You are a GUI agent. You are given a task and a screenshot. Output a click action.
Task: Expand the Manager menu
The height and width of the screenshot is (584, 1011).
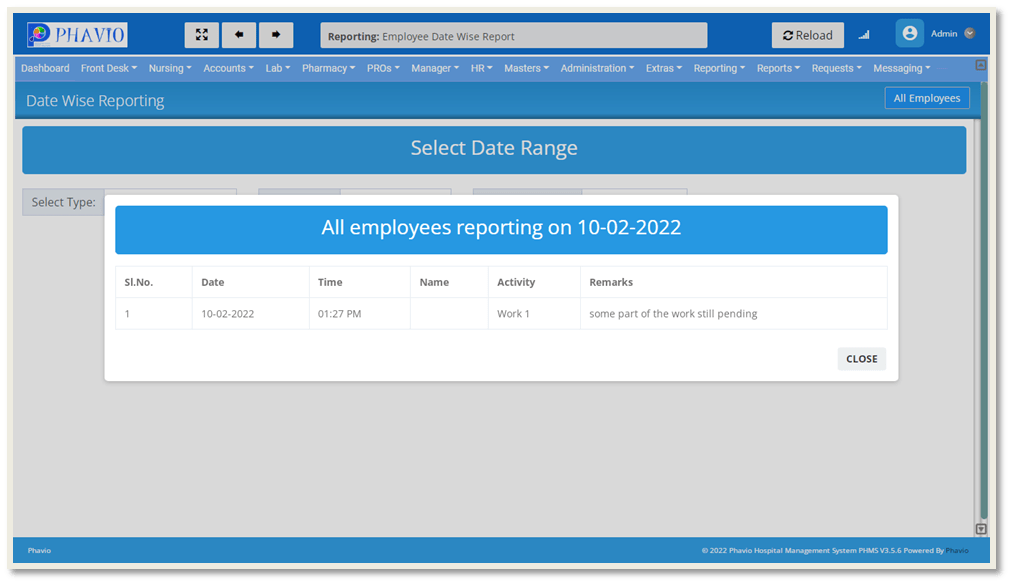pos(435,68)
